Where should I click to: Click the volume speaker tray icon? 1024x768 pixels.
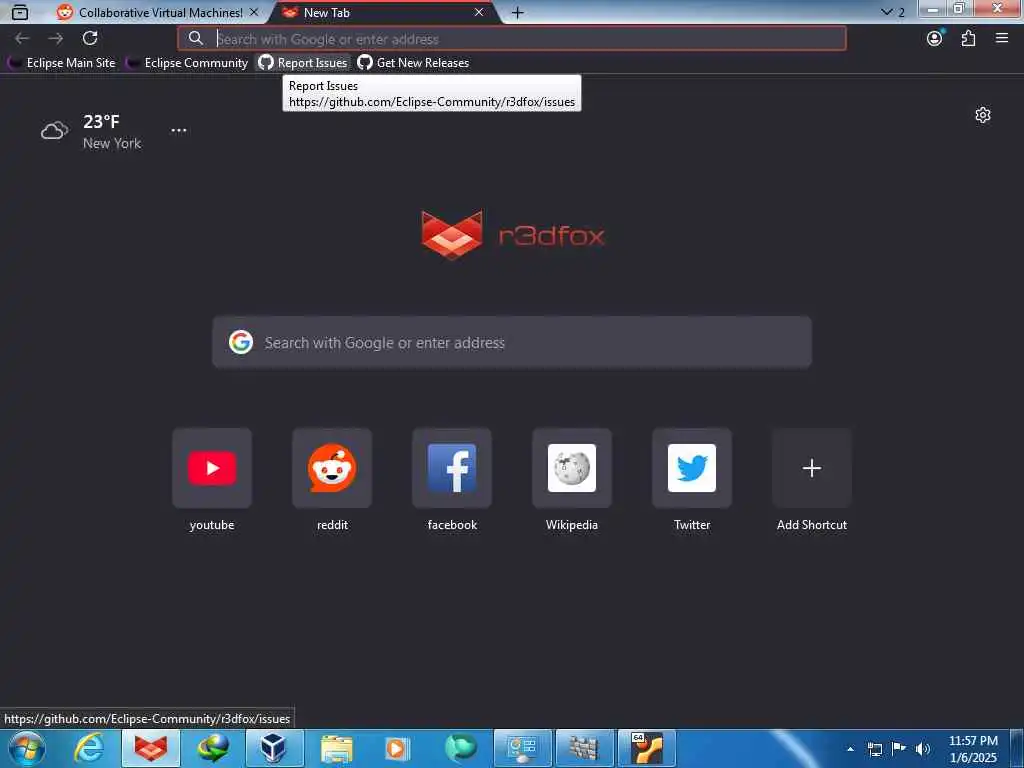[x=923, y=749]
